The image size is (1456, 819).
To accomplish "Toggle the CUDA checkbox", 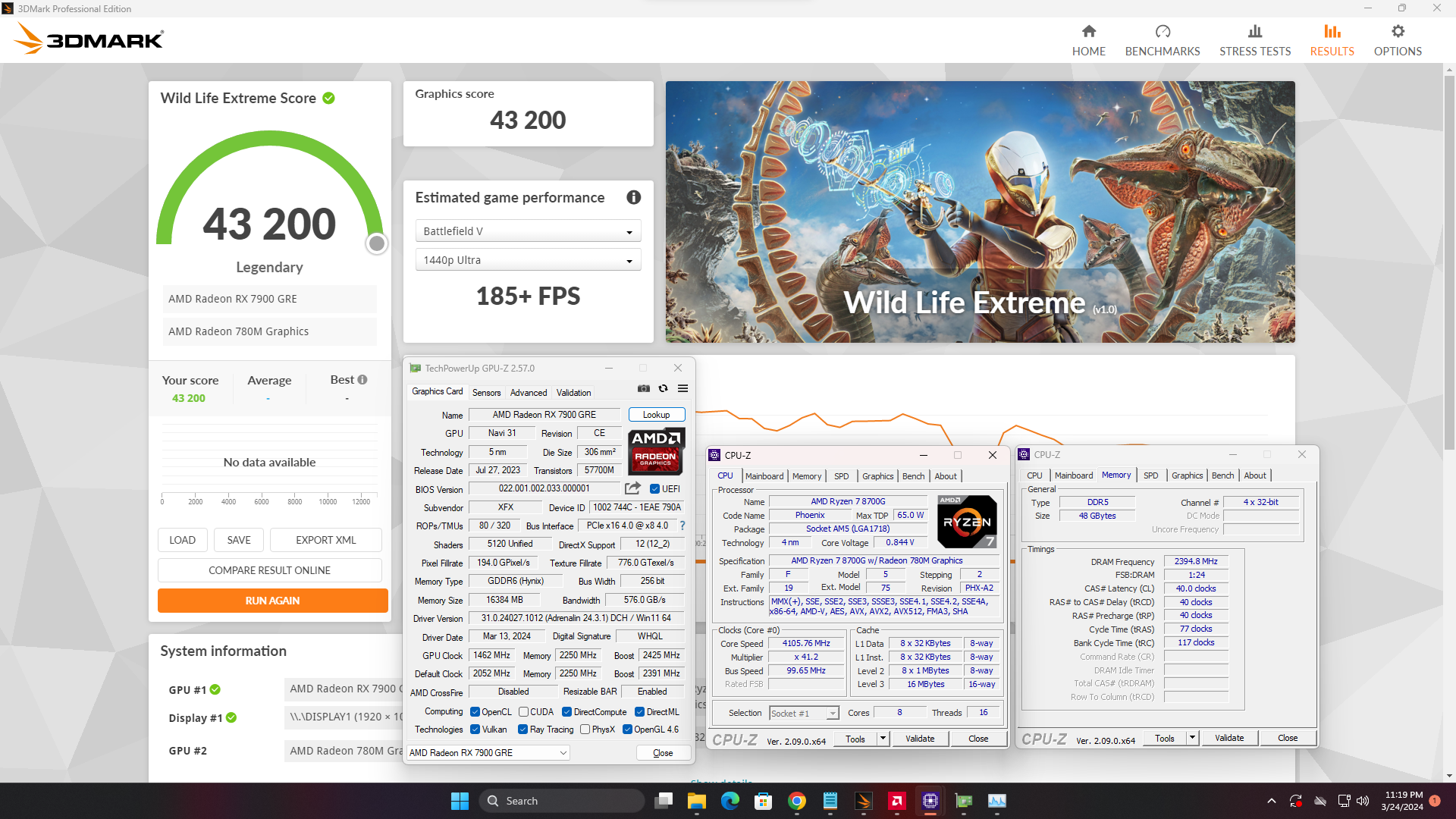I will pyautogui.click(x=523, y=712).
